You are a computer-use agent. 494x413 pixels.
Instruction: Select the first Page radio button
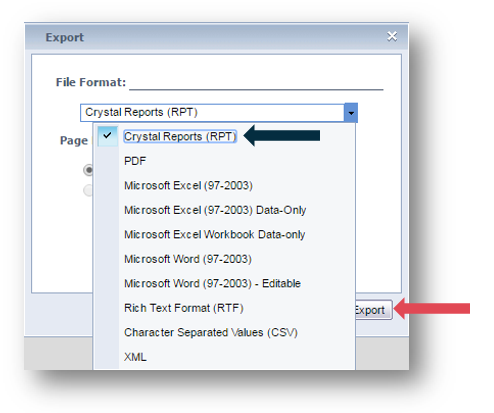click(x=88, y=170)
